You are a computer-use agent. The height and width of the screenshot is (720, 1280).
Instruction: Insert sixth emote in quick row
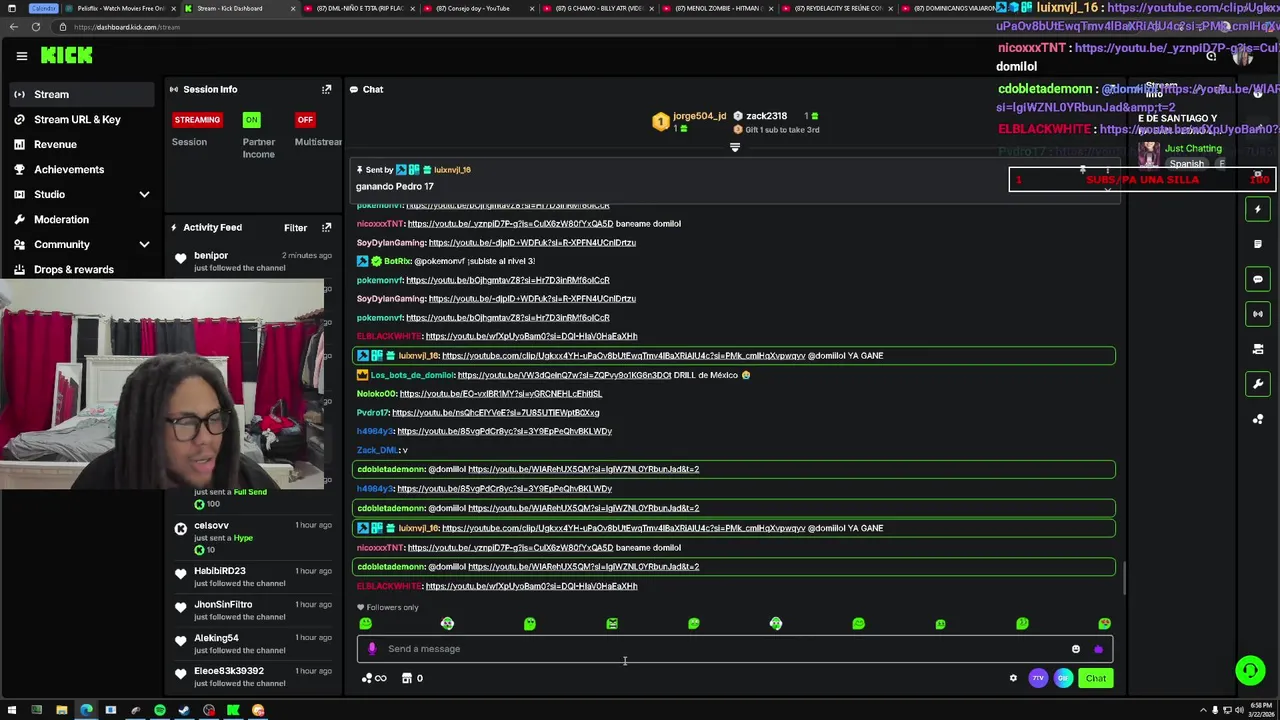coord(776,624)
